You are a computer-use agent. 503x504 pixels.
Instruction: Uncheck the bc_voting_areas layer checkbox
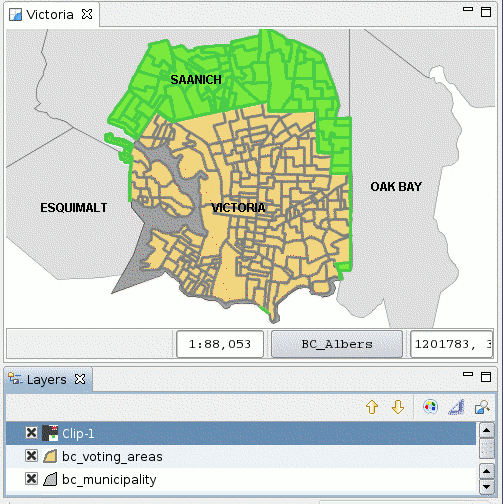pyautogui.click(x=31, y=456)
